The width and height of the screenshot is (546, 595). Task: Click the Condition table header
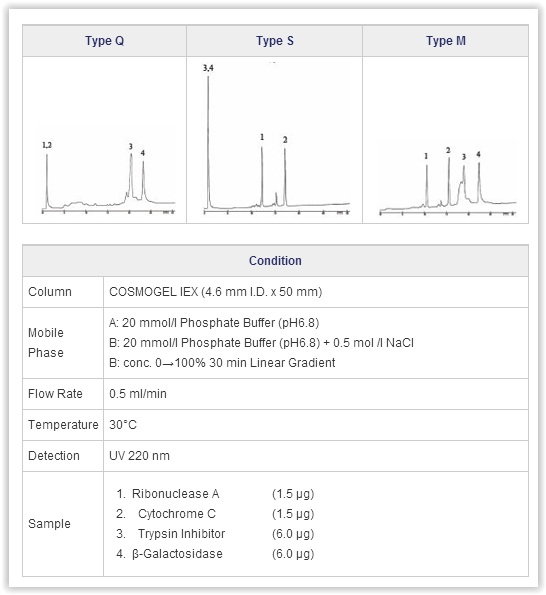tap(275, 261)
